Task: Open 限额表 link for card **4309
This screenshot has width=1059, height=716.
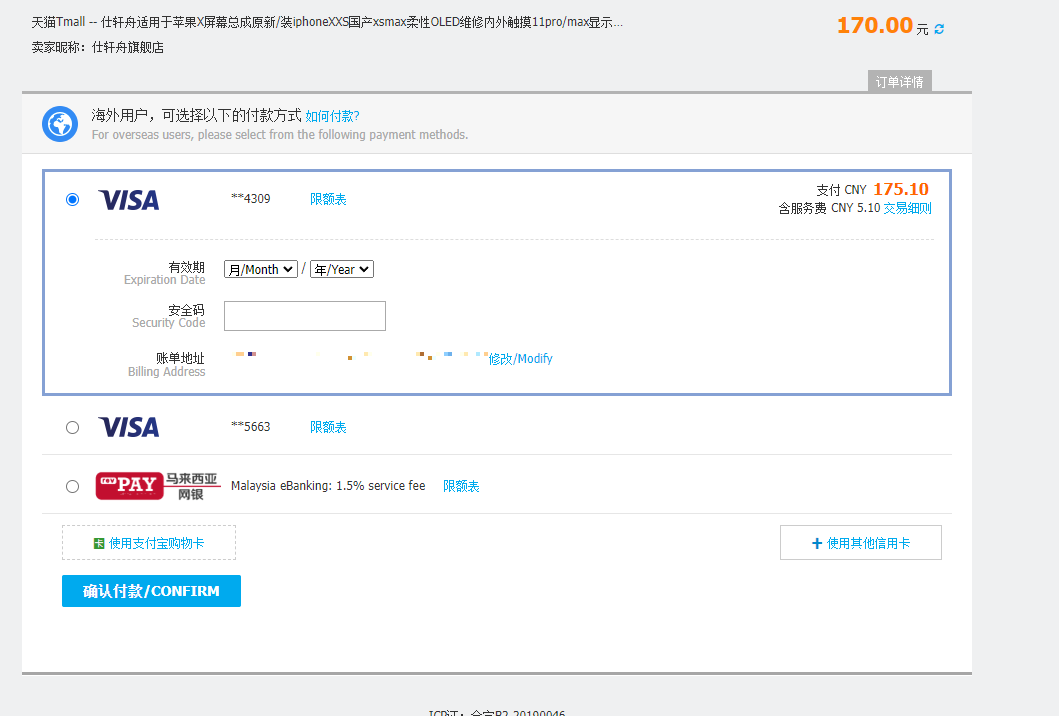Action: 328,199
